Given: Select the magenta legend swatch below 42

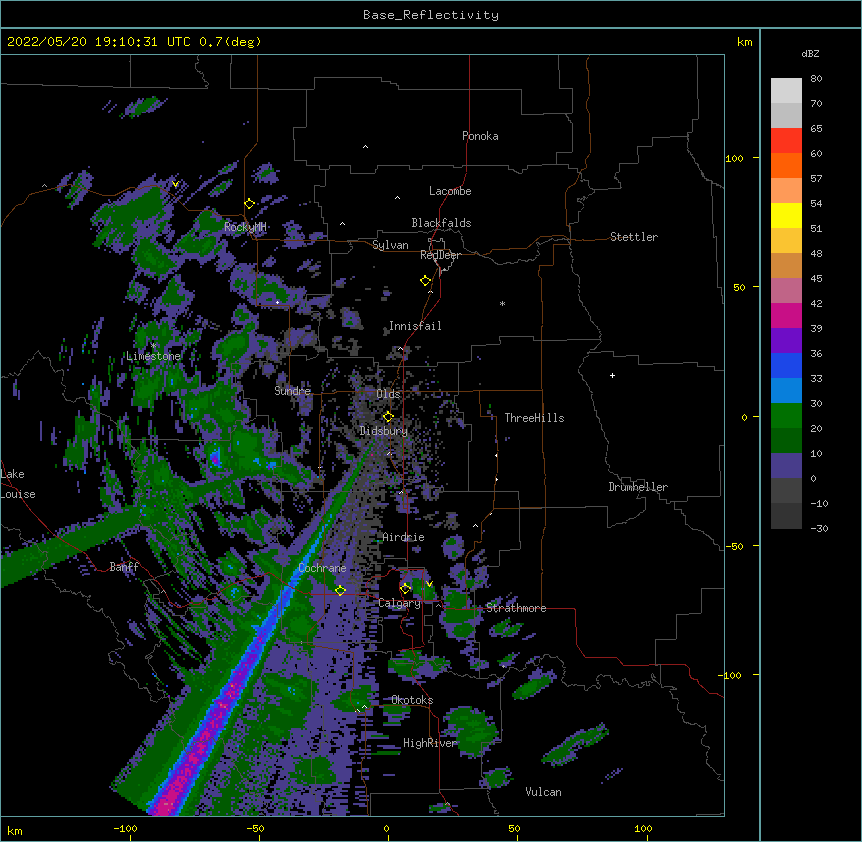Looking at the screenshot, I should (x=786, y=315).
